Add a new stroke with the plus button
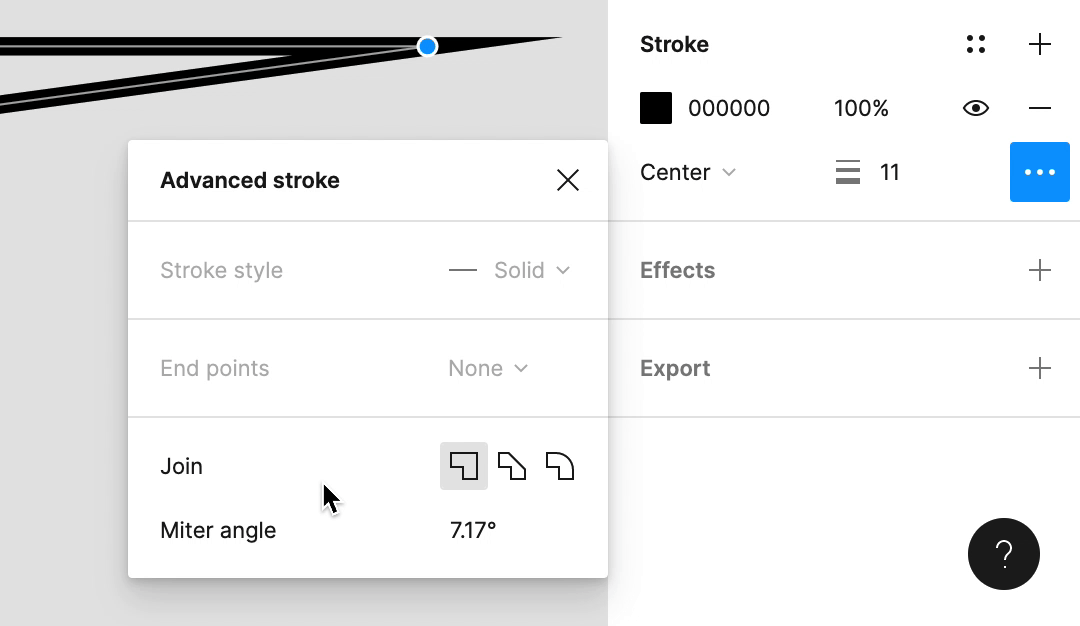 [1040, 44]
